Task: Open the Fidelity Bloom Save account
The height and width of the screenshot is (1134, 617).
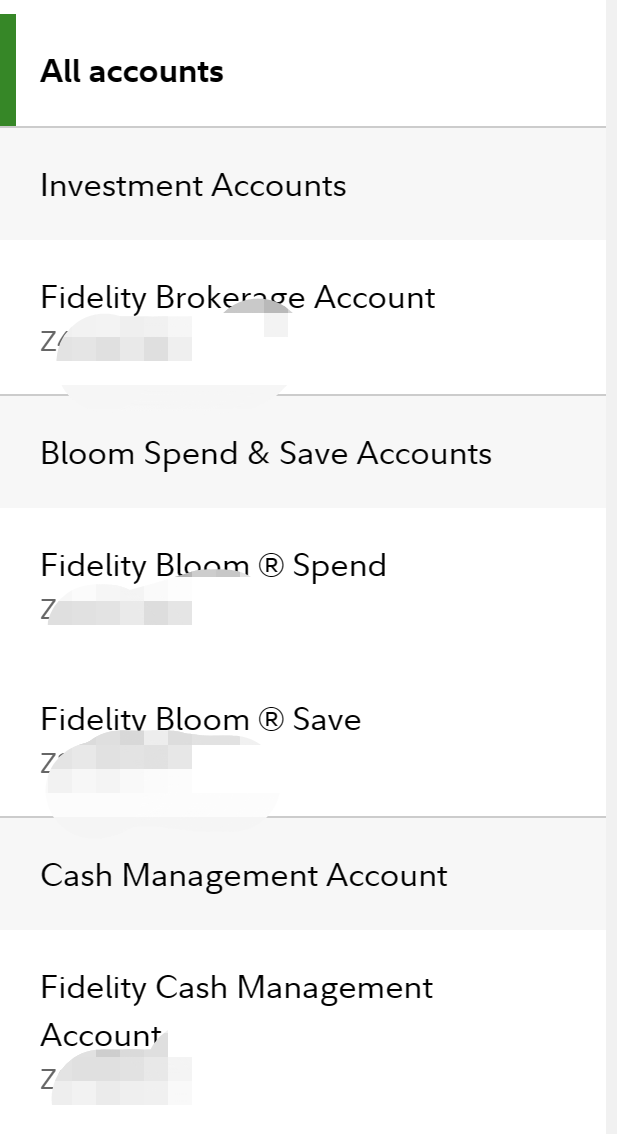Action: (x=201, y=720)
